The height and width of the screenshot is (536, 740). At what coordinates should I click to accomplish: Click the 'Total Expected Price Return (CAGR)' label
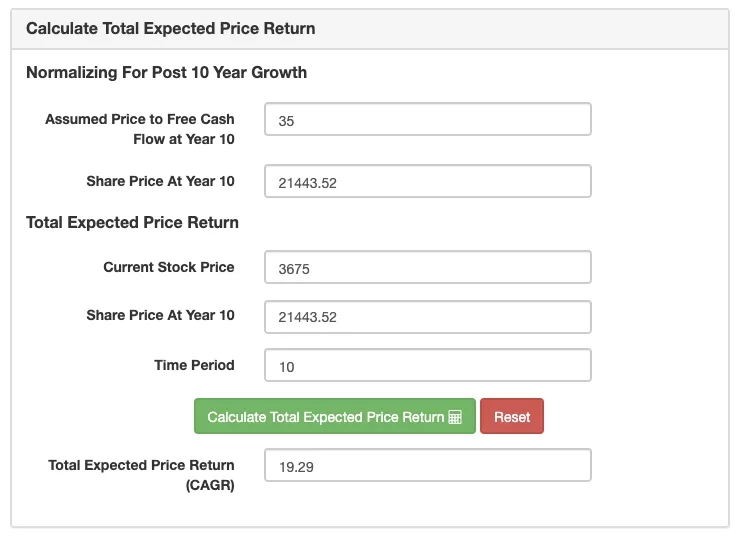(141, 475)
